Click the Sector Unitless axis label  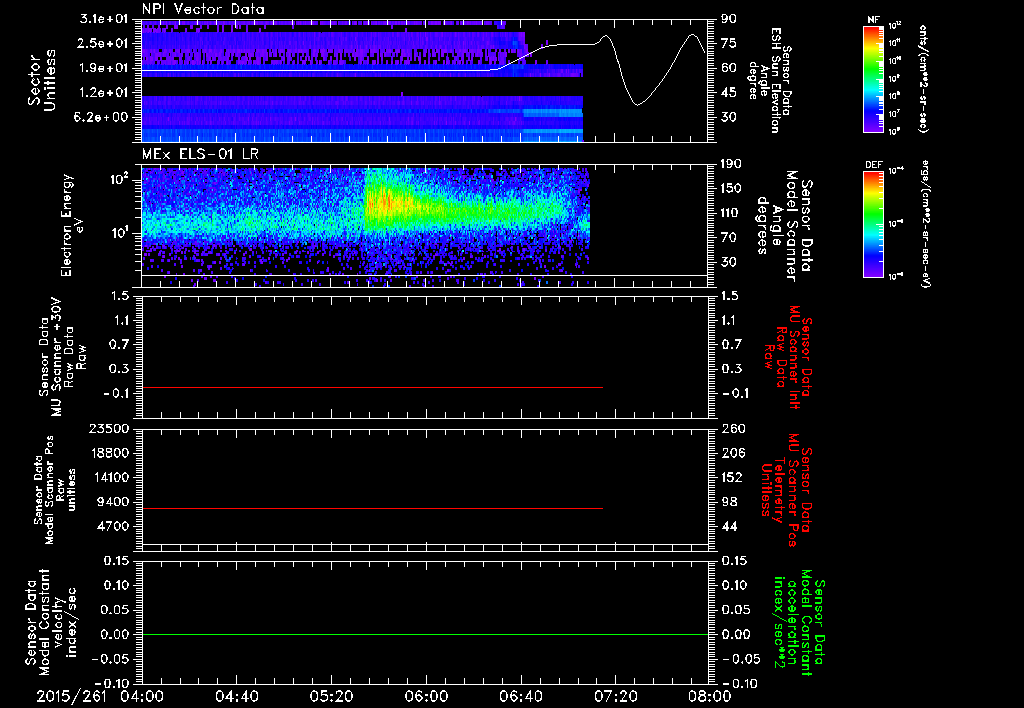tap(42, 80)
